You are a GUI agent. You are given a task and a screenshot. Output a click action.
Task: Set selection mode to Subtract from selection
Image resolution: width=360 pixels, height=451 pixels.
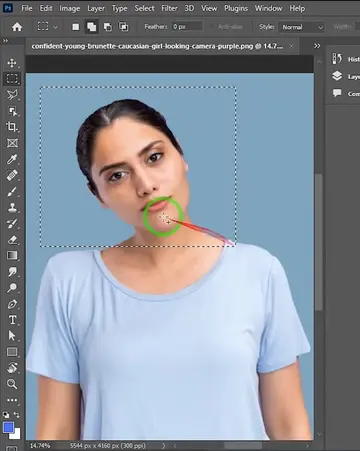[108, 27]
